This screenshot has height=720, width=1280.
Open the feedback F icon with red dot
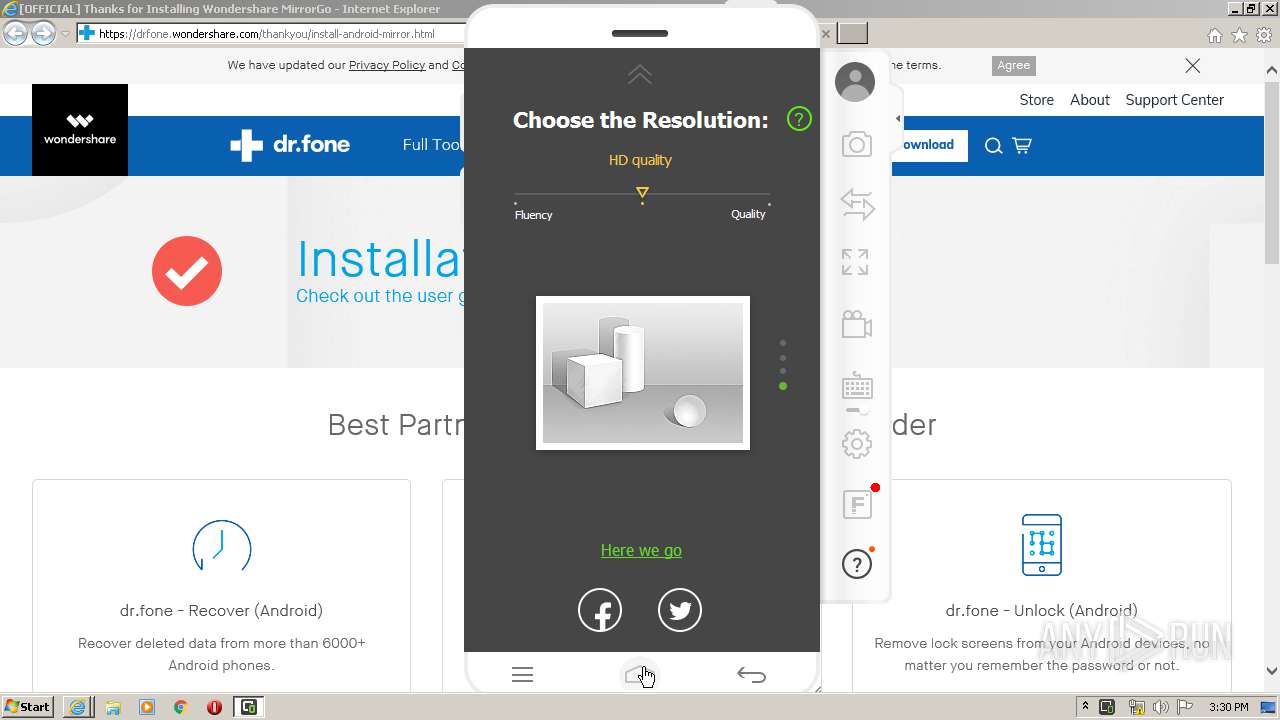point(858,504)
